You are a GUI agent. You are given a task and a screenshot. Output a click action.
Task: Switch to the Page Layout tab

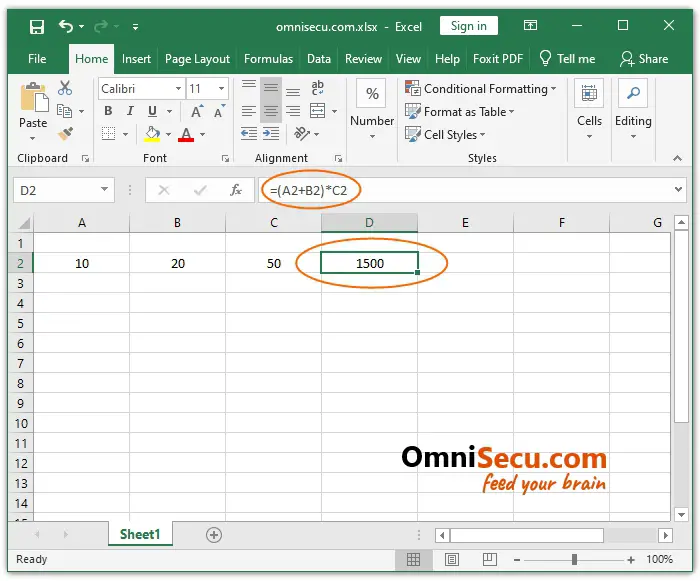point(197,59)
